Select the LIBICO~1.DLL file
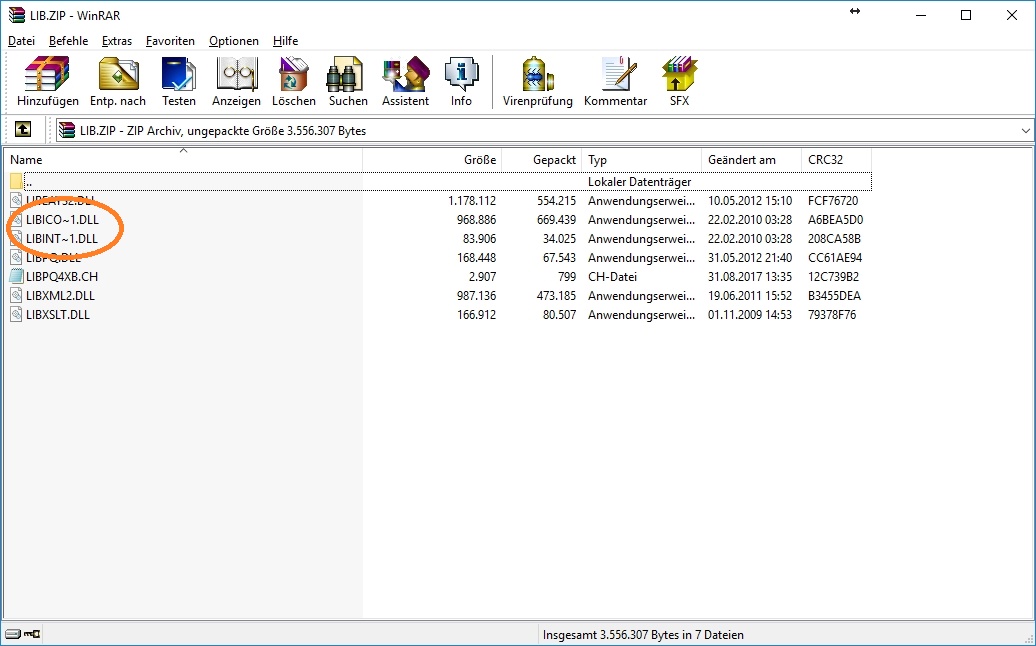 62,219
